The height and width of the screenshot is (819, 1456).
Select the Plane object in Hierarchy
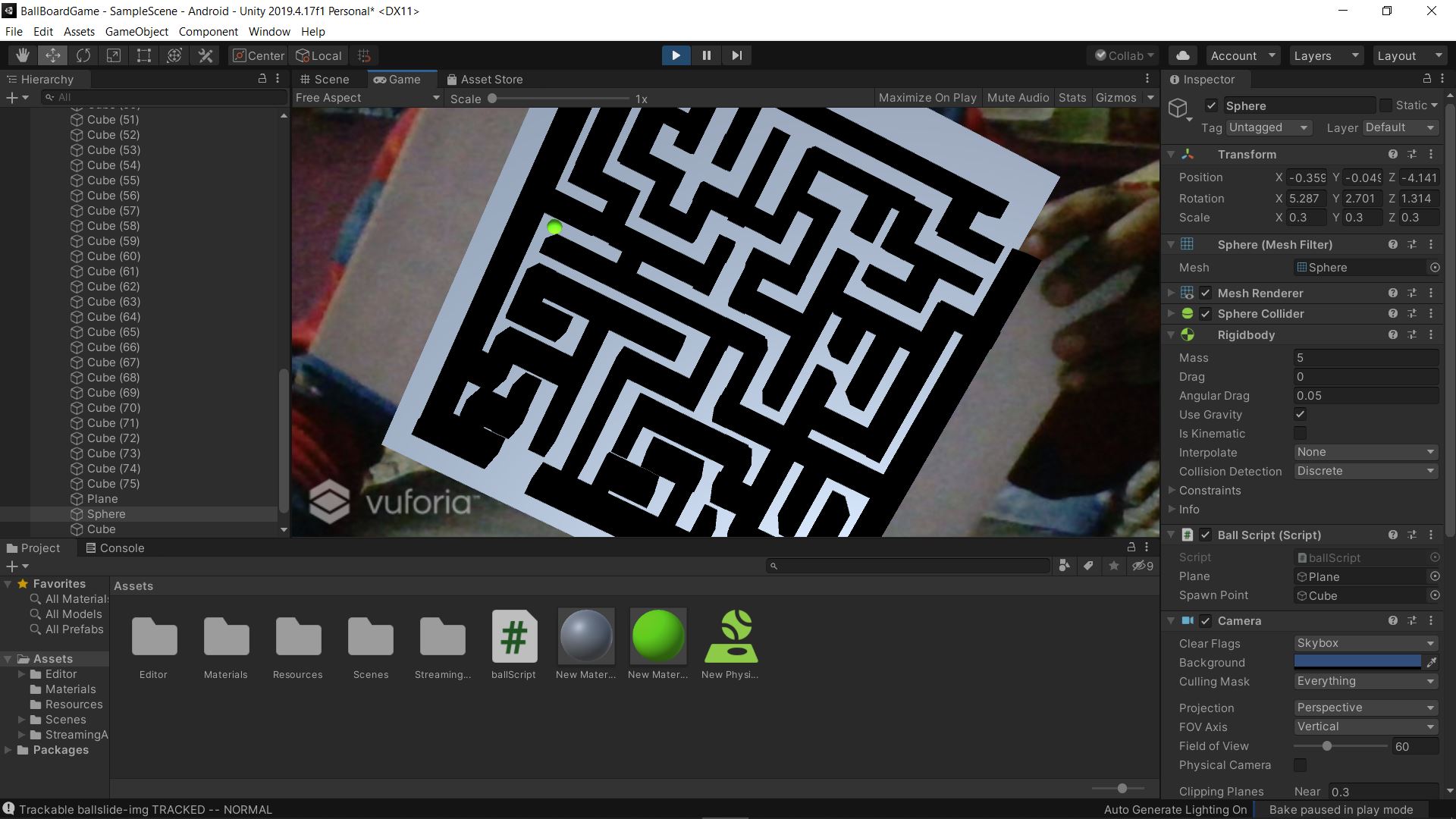pyautogui.click(x=102, y=499)
